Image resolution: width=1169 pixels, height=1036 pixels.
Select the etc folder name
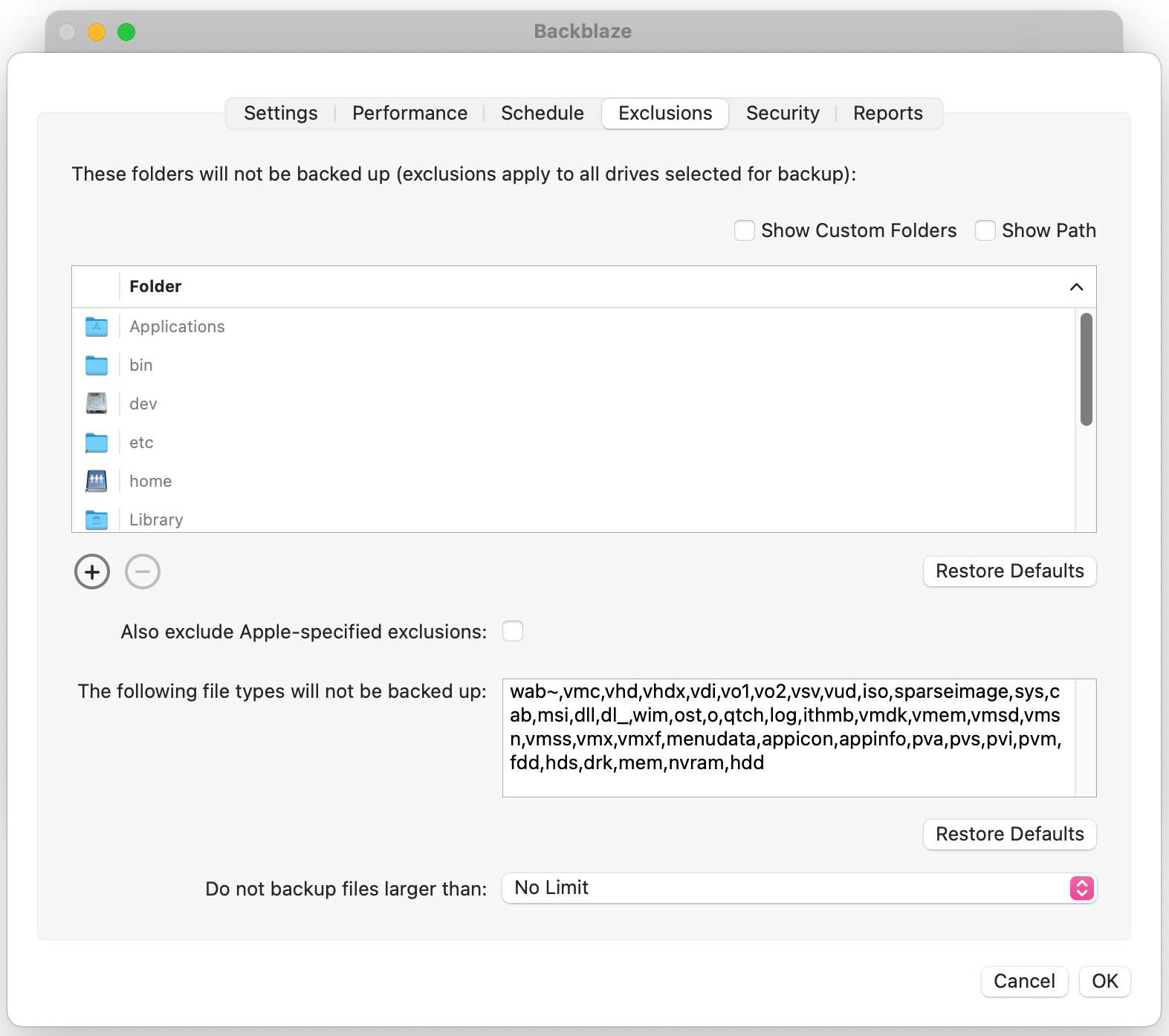[141, 443]
